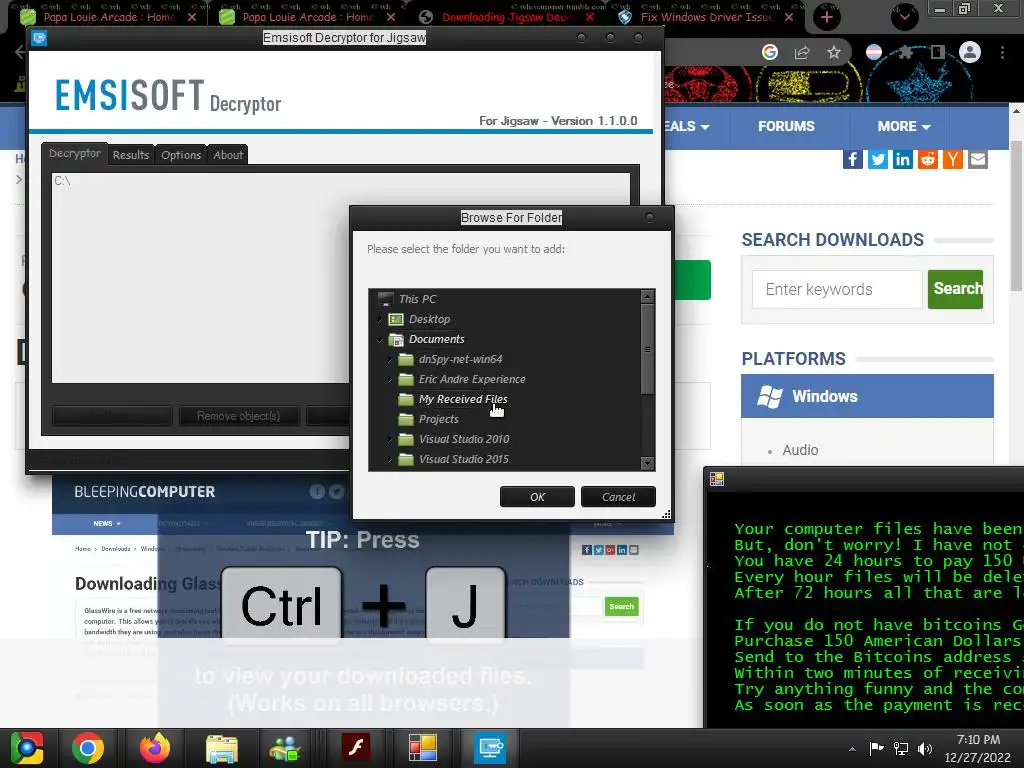Open the Chrome profile avatar

coord(970,52)
